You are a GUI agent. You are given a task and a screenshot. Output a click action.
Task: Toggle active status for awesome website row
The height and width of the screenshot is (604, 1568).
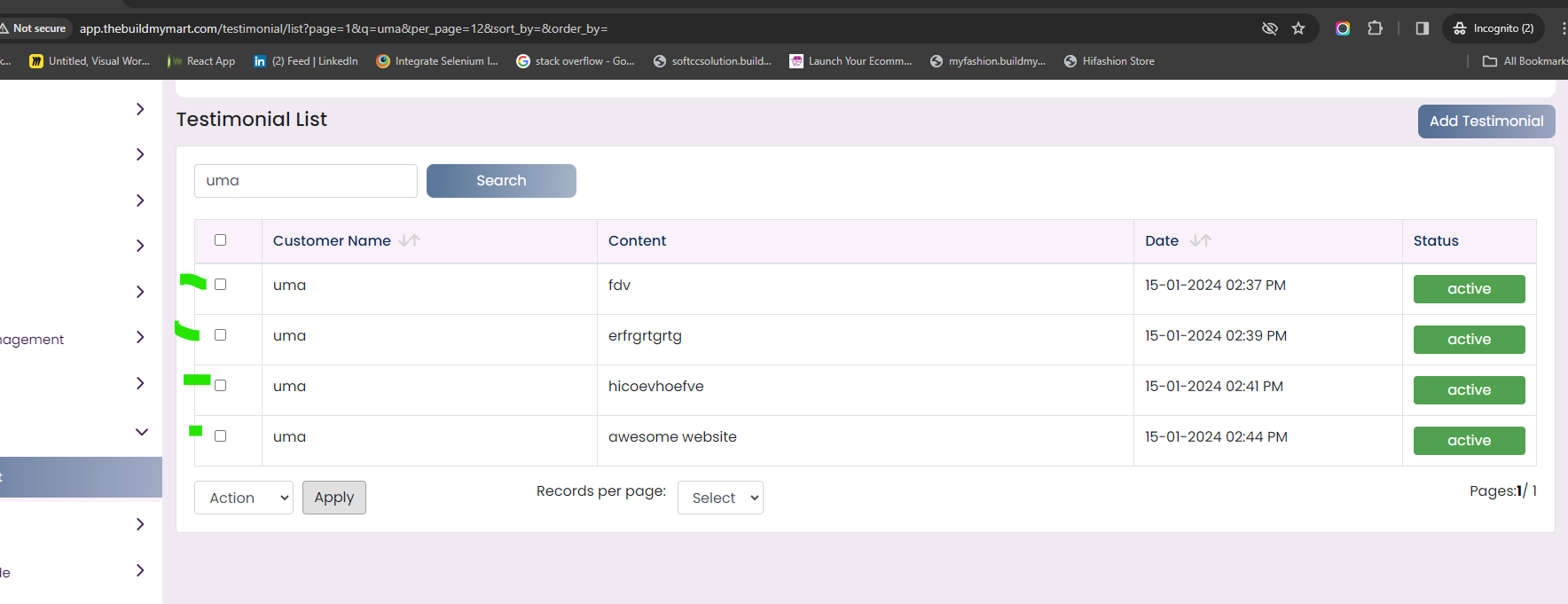pyautogui.click(x=1470, y=441)
